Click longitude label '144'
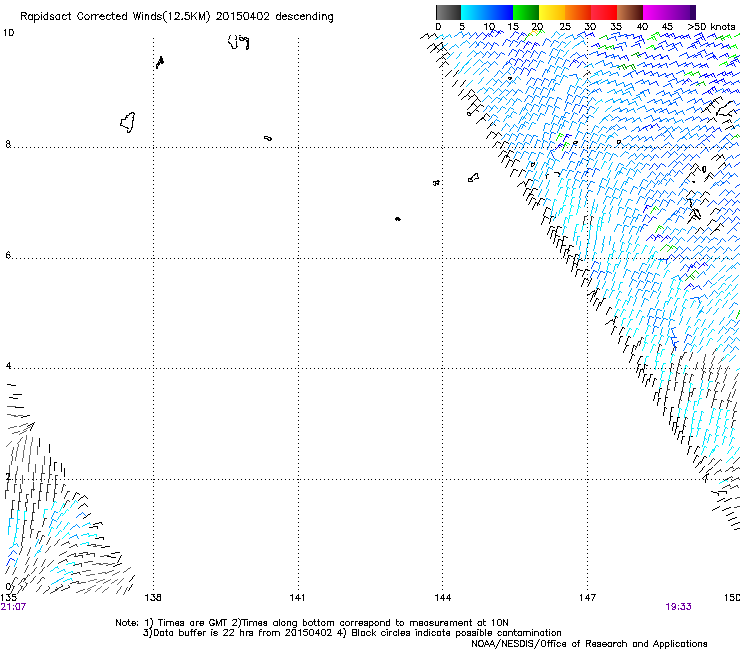Viewport: 740px width, 650px height. [443, 598]
